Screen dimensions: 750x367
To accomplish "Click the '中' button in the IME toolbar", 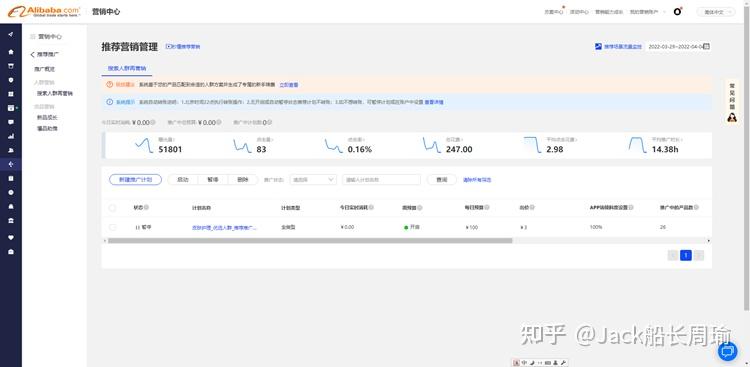I will pyautogui.click(x=525, y=363).
